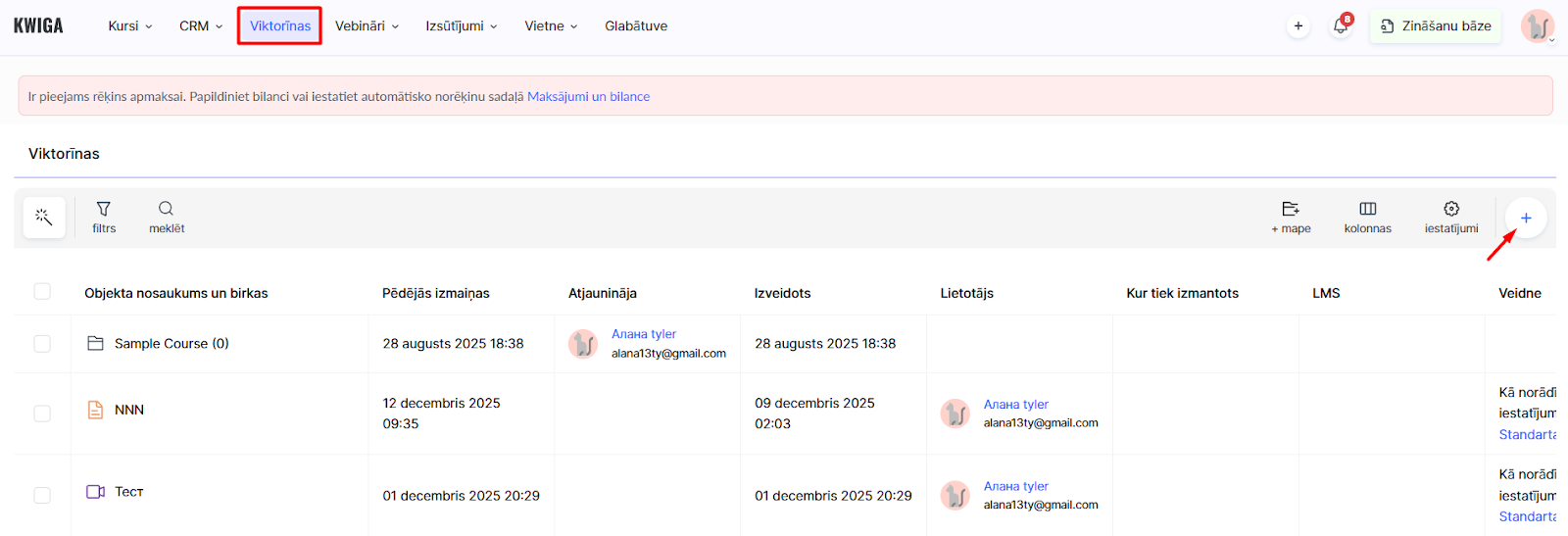Viewport: 1568px width, 536px height.
Task: Follow the Maksājumi un bilance link
Action: (588, 97)
